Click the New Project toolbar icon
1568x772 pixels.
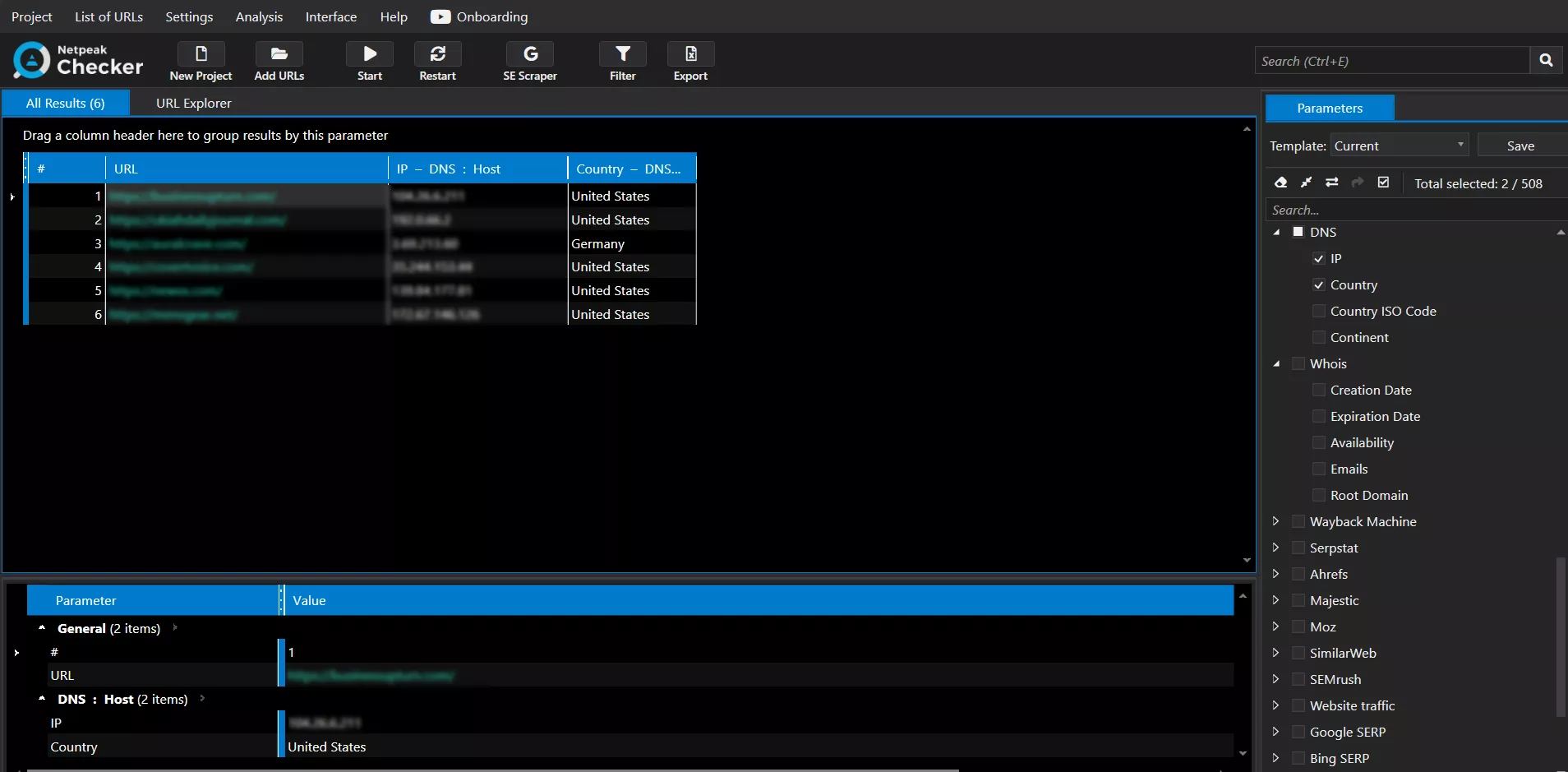pos(201,54)
